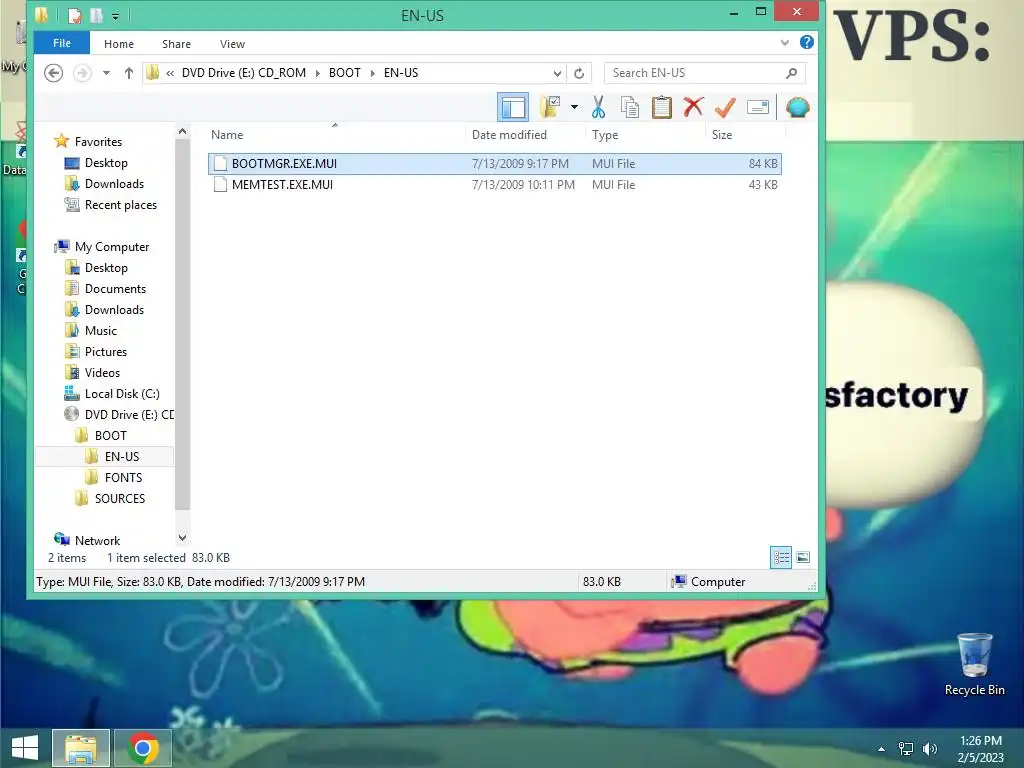Screen dimensions: 1024x768
Task: Open the File menu tab
Action: [x=62, y=43]
